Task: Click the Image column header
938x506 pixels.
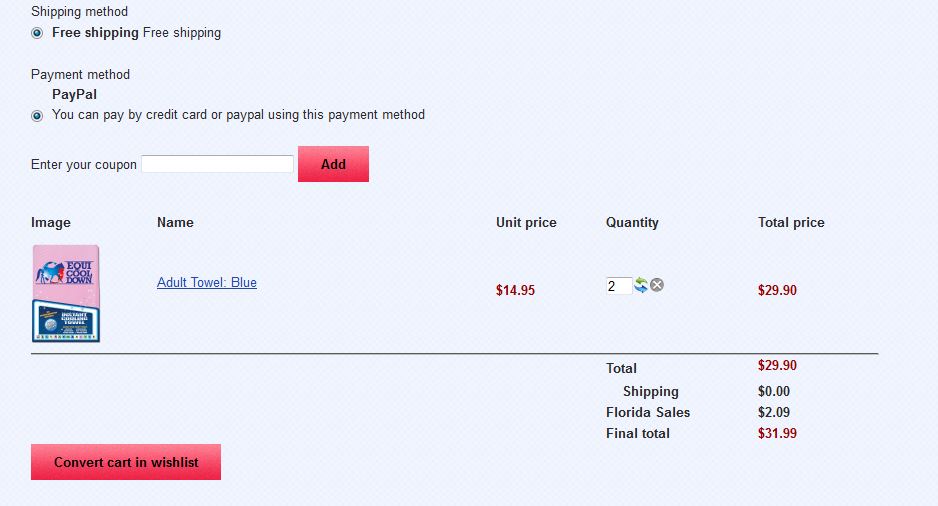Action: pos(51,222)
